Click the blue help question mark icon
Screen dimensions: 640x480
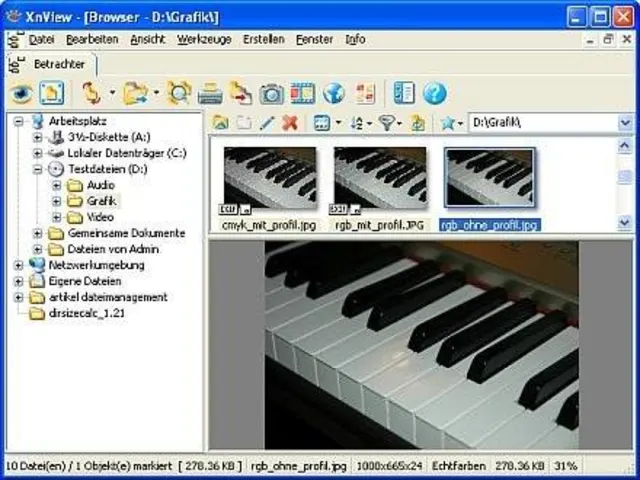tap(435, 93)
